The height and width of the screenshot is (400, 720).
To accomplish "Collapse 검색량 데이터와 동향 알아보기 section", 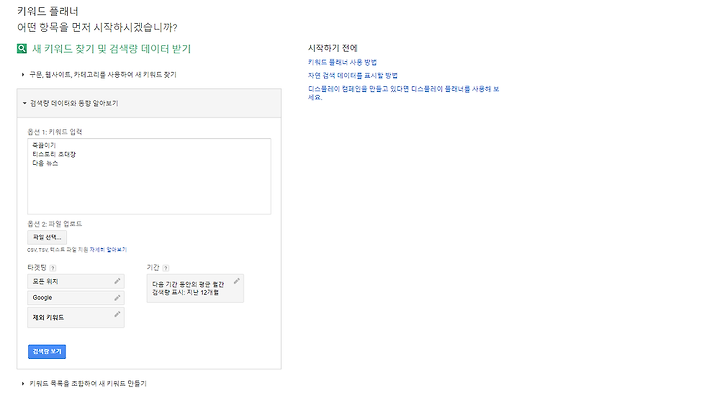I will click(x=70, y=103).
